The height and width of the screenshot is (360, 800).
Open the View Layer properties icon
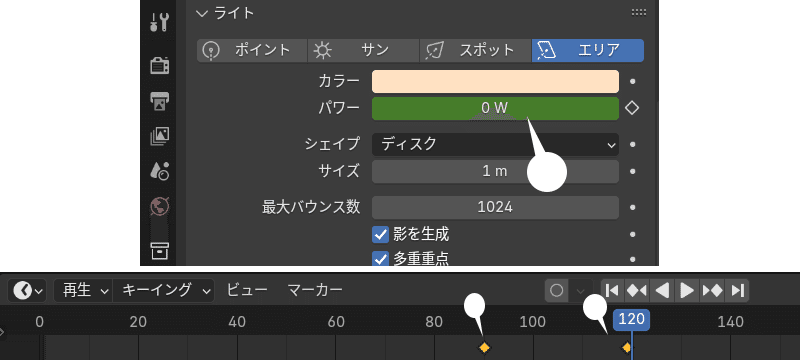[159, 136]
